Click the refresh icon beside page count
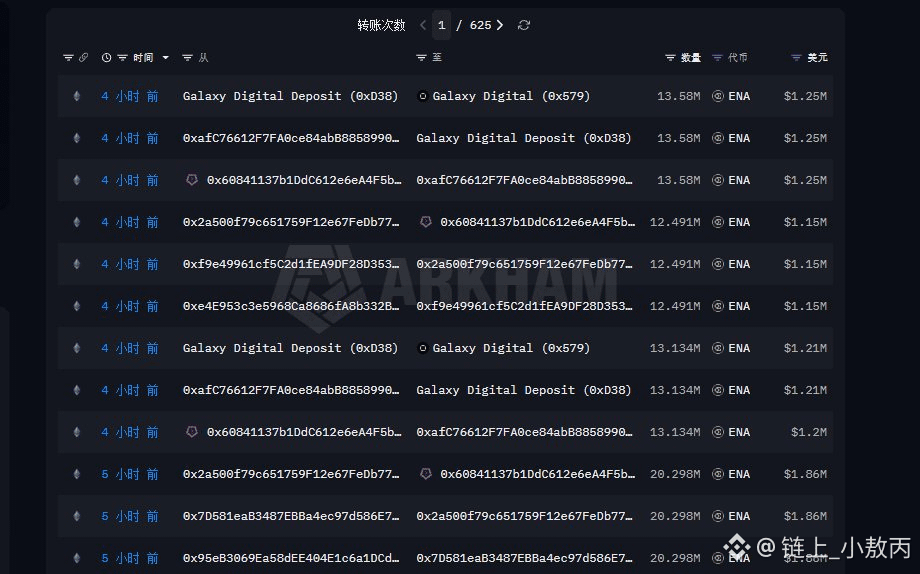920x574 pixels. [x=524, y=25]
